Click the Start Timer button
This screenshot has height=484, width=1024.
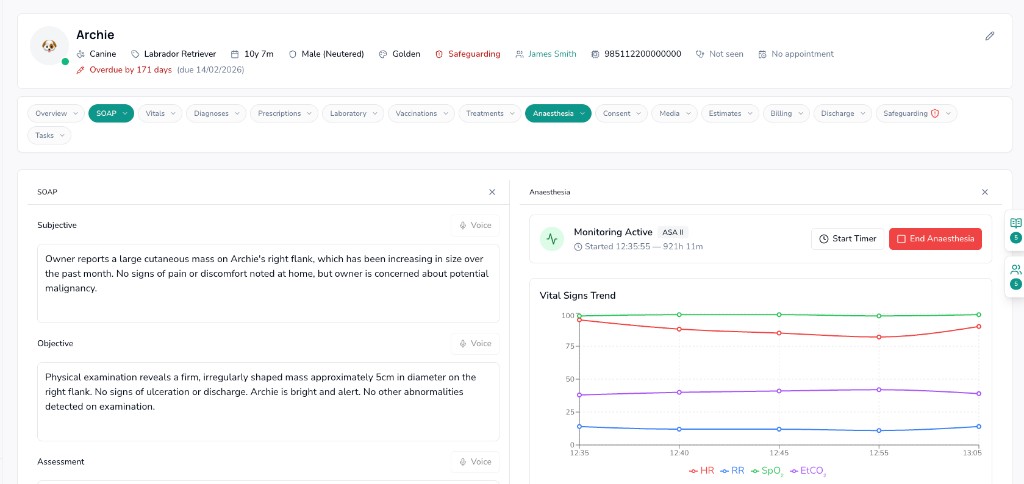[848, 239]
